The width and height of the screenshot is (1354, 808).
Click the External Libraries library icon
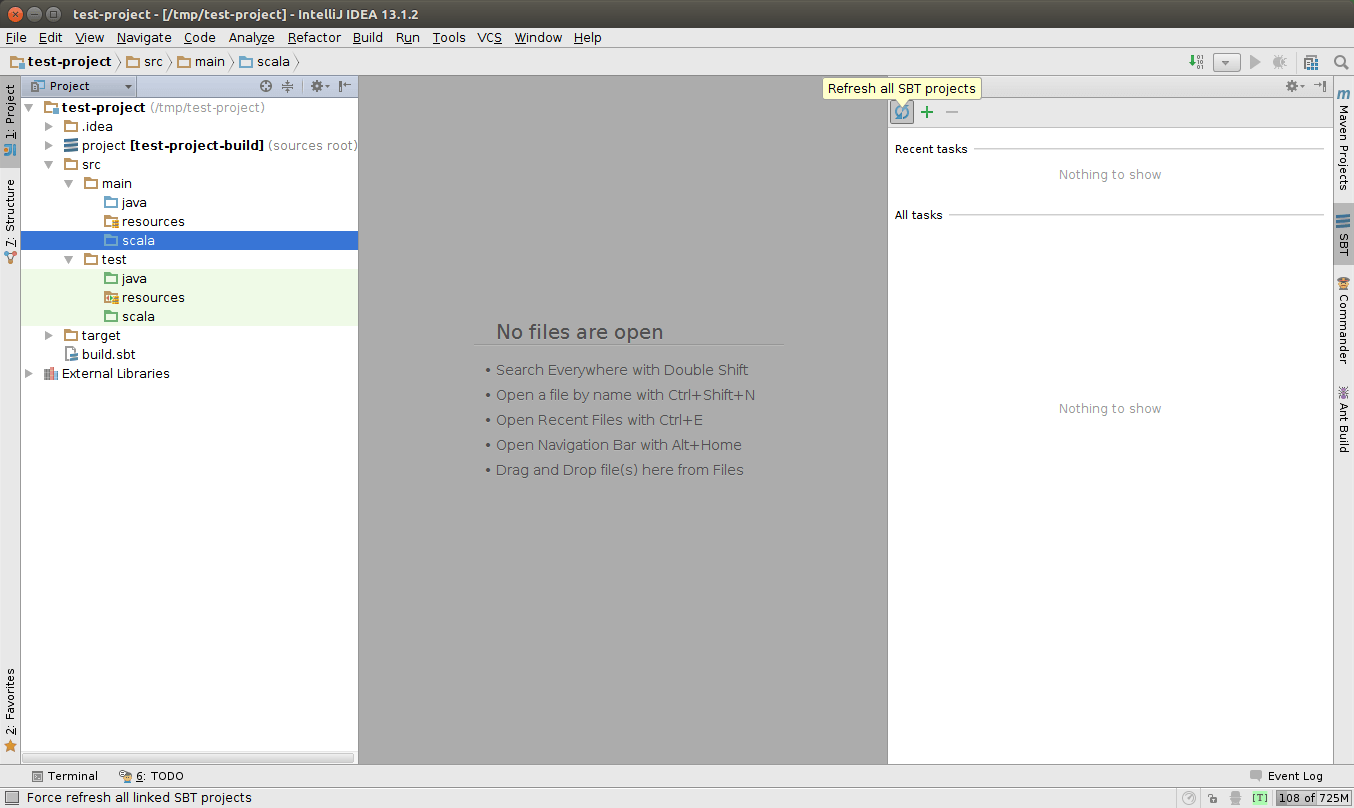tap(51, 373)
